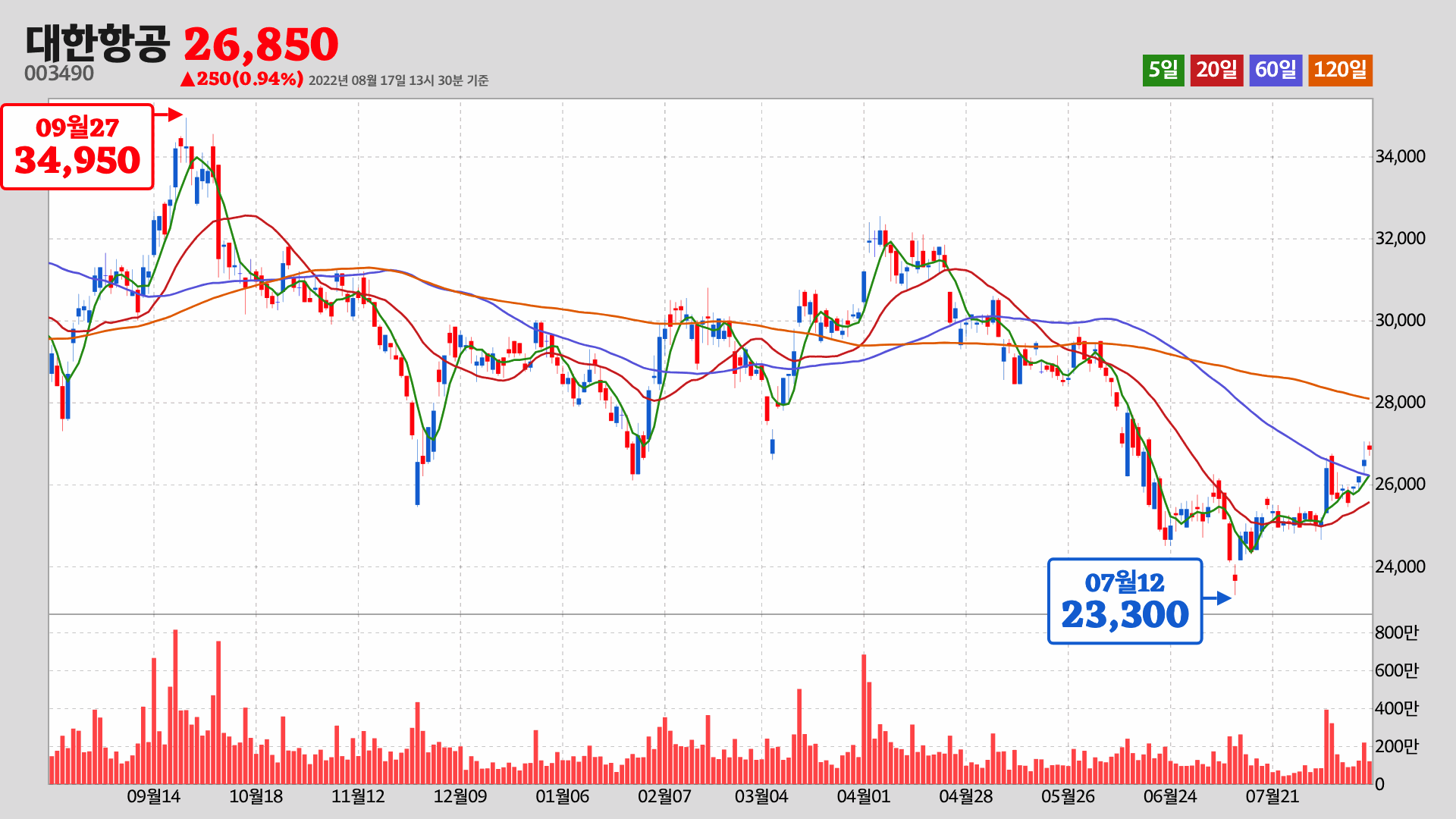Click the 5일 moving average legend
The height and width of the screenshot is (819, 1456).
click(x=1163, y=71)
